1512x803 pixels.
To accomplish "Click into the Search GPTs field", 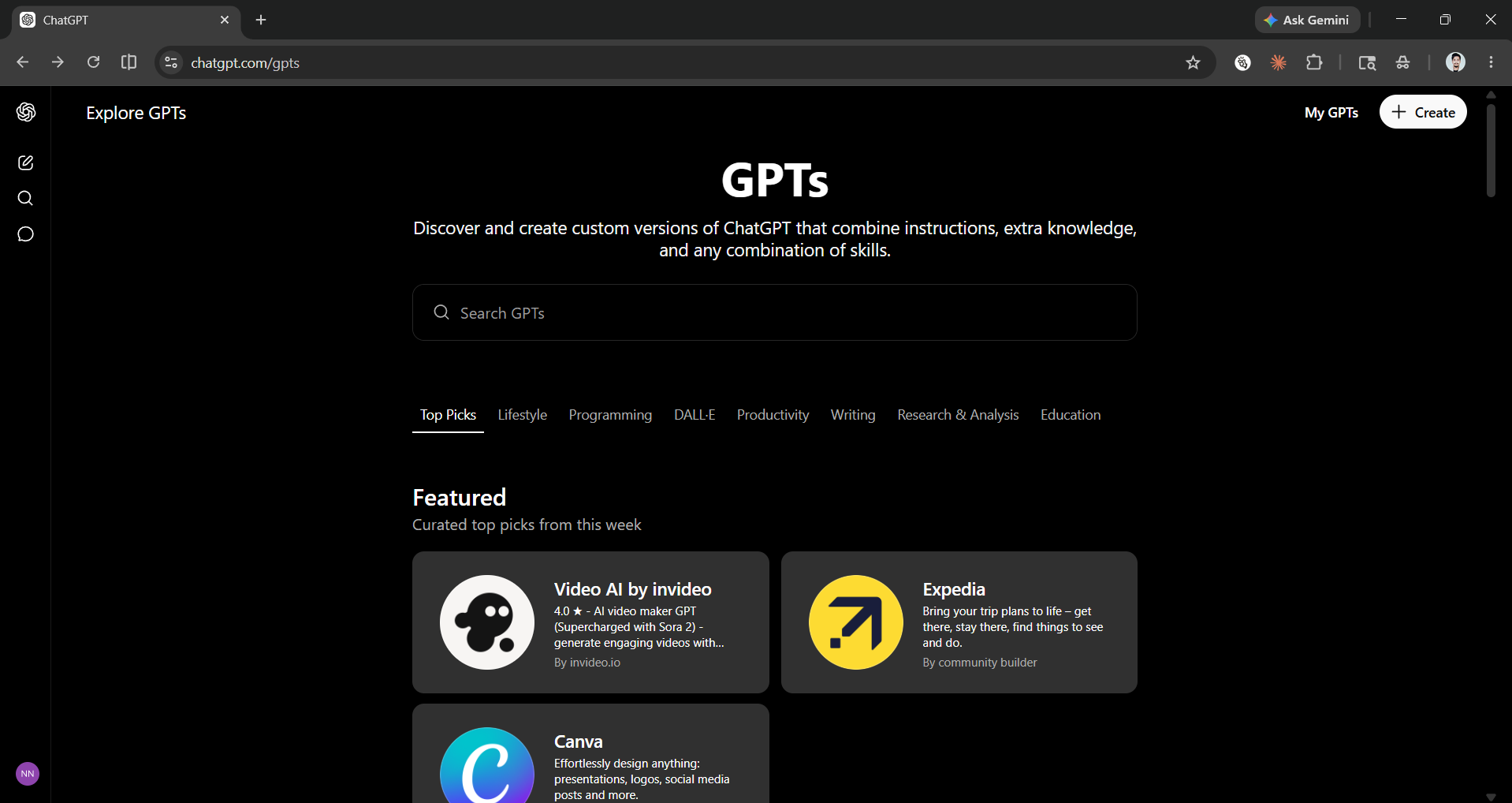I will 775,312.
